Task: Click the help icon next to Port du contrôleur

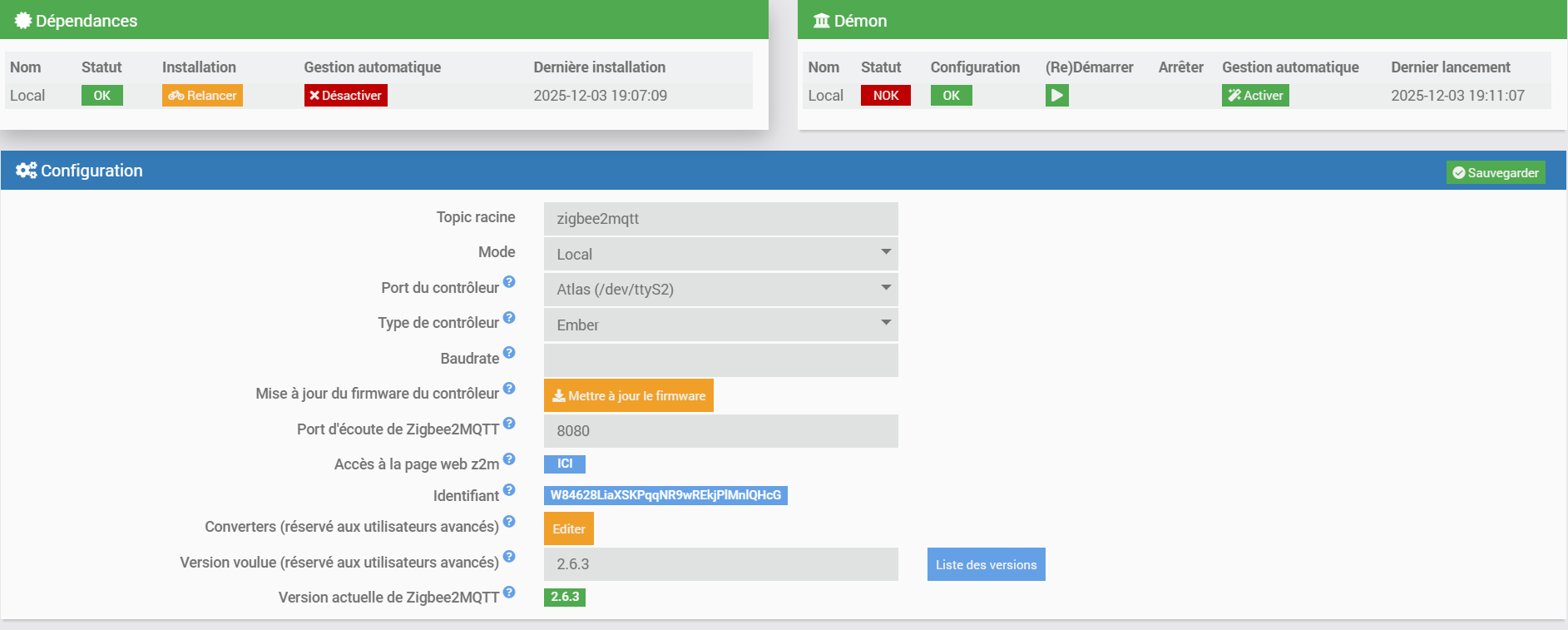Action: (x=509, y=282)
